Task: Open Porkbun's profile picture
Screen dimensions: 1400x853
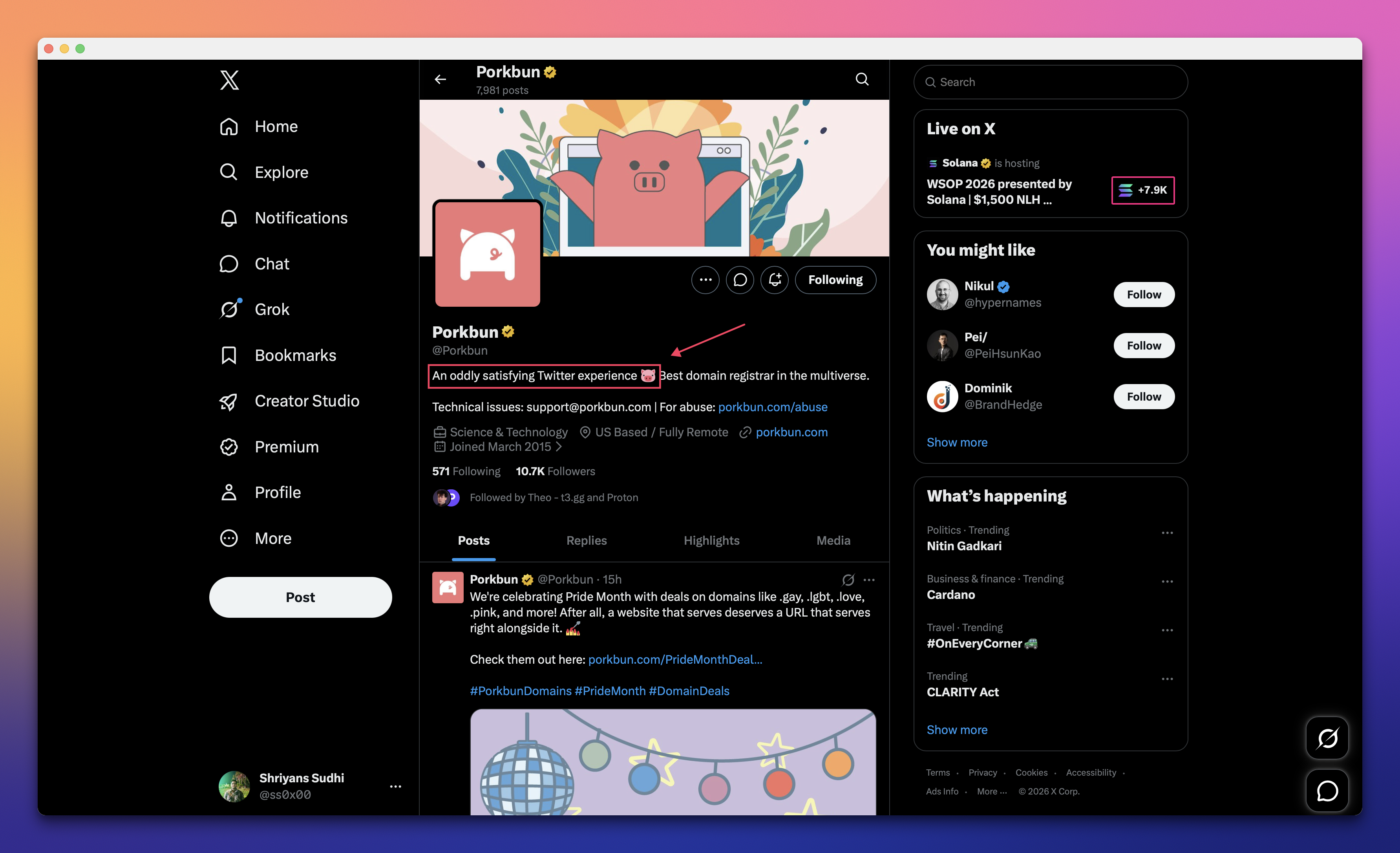Action: (488, 253)
